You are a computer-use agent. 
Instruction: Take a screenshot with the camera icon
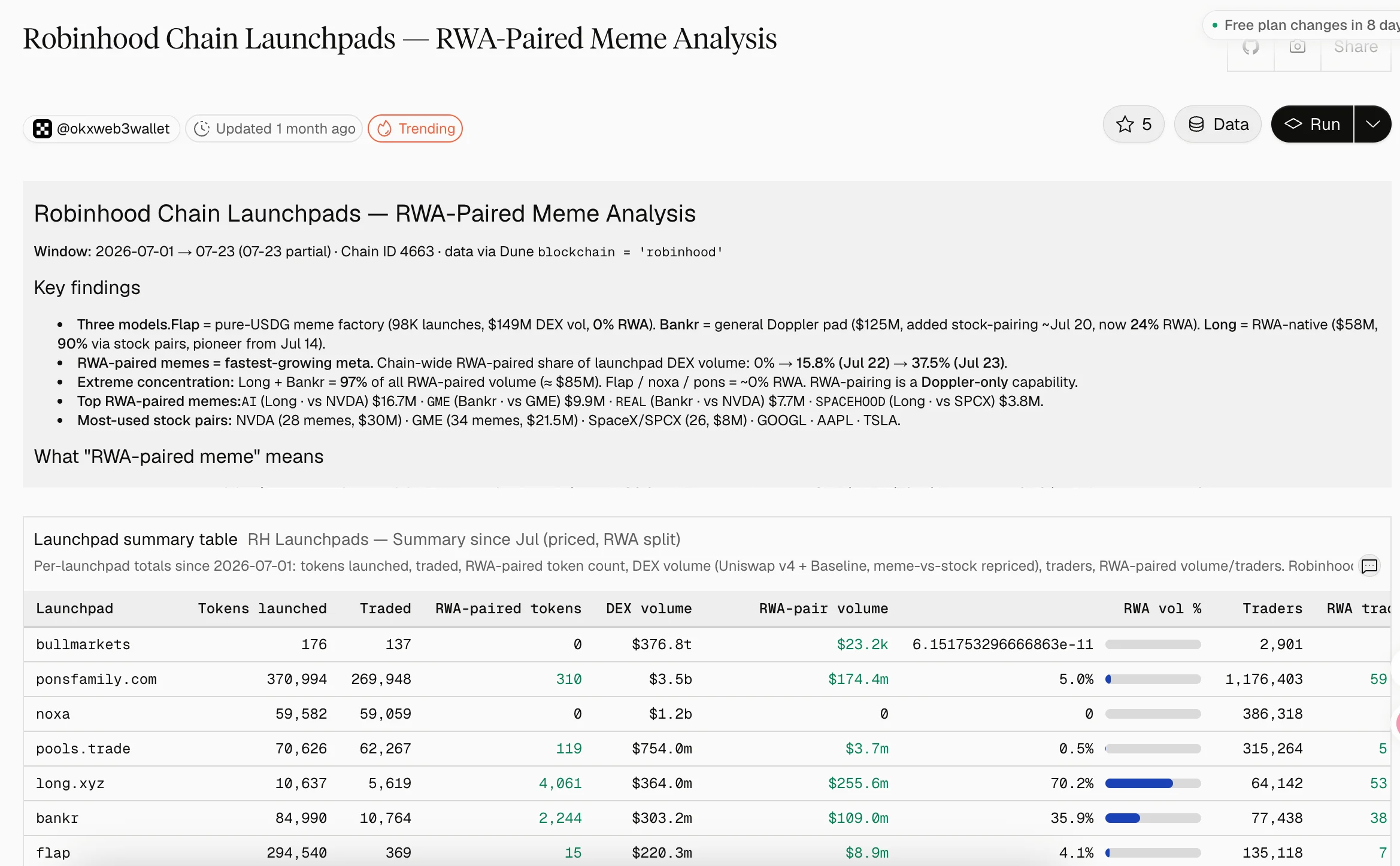tap(1298, 47)
